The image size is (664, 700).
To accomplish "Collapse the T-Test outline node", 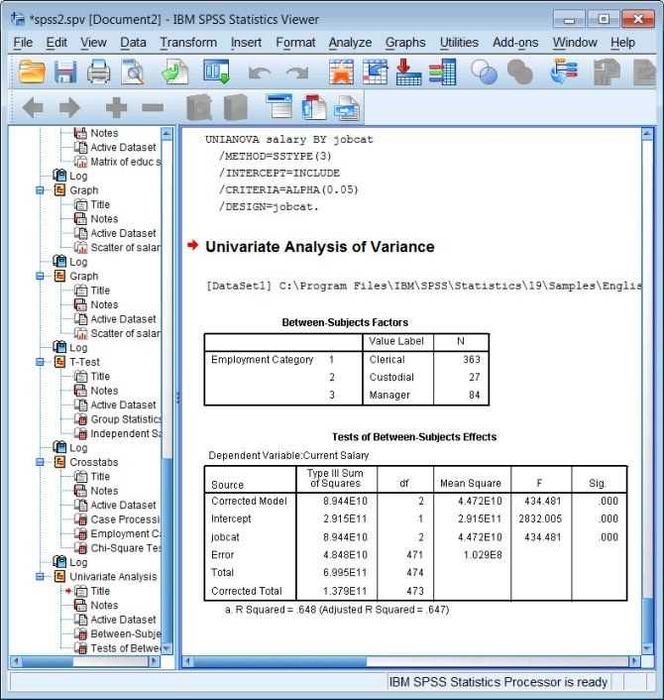I will tap(40, 362).
